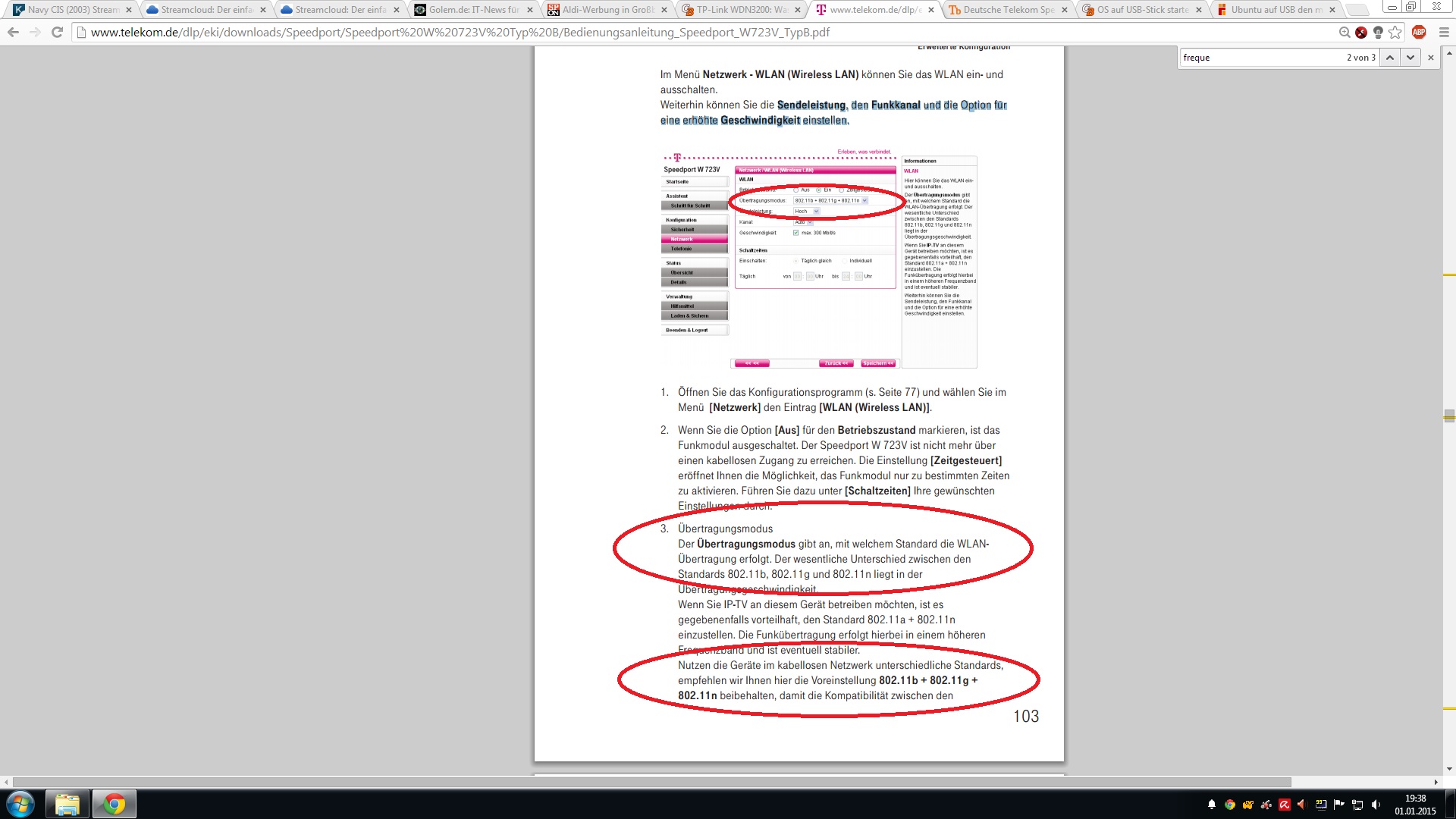Open Avira antivirus tray icon
The height and width of the screenshot is (819, 1456).
1284,805
